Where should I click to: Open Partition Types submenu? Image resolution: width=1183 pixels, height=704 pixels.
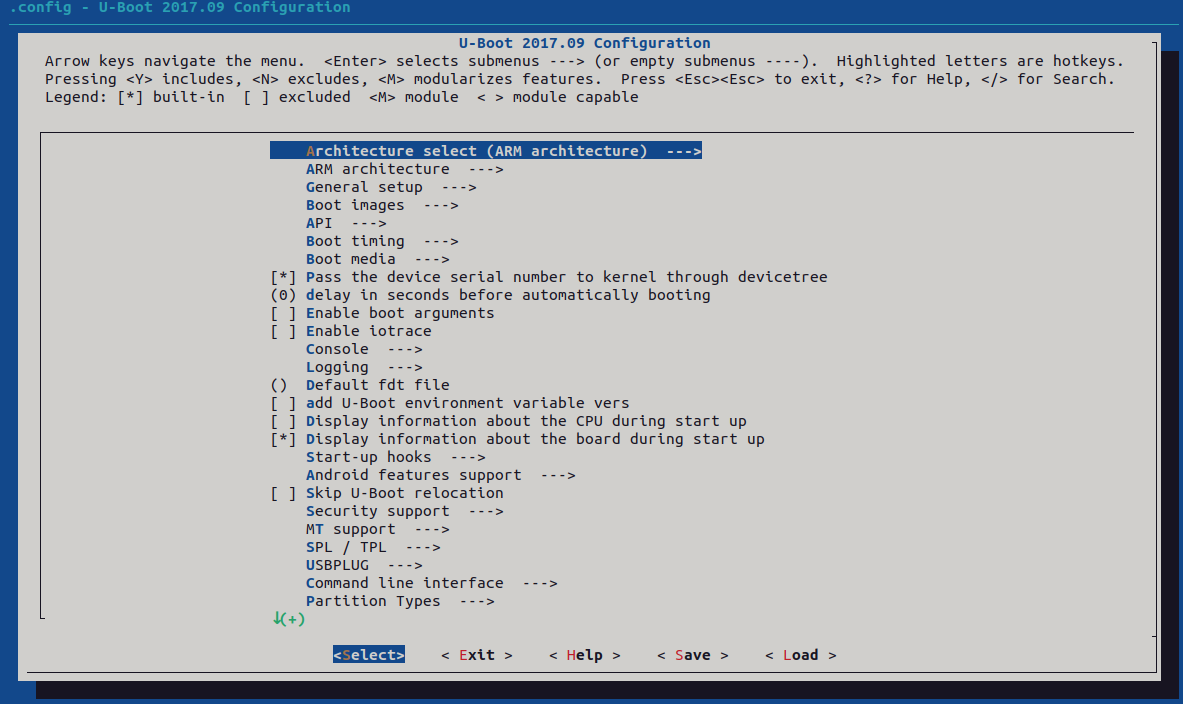point(400,601)
